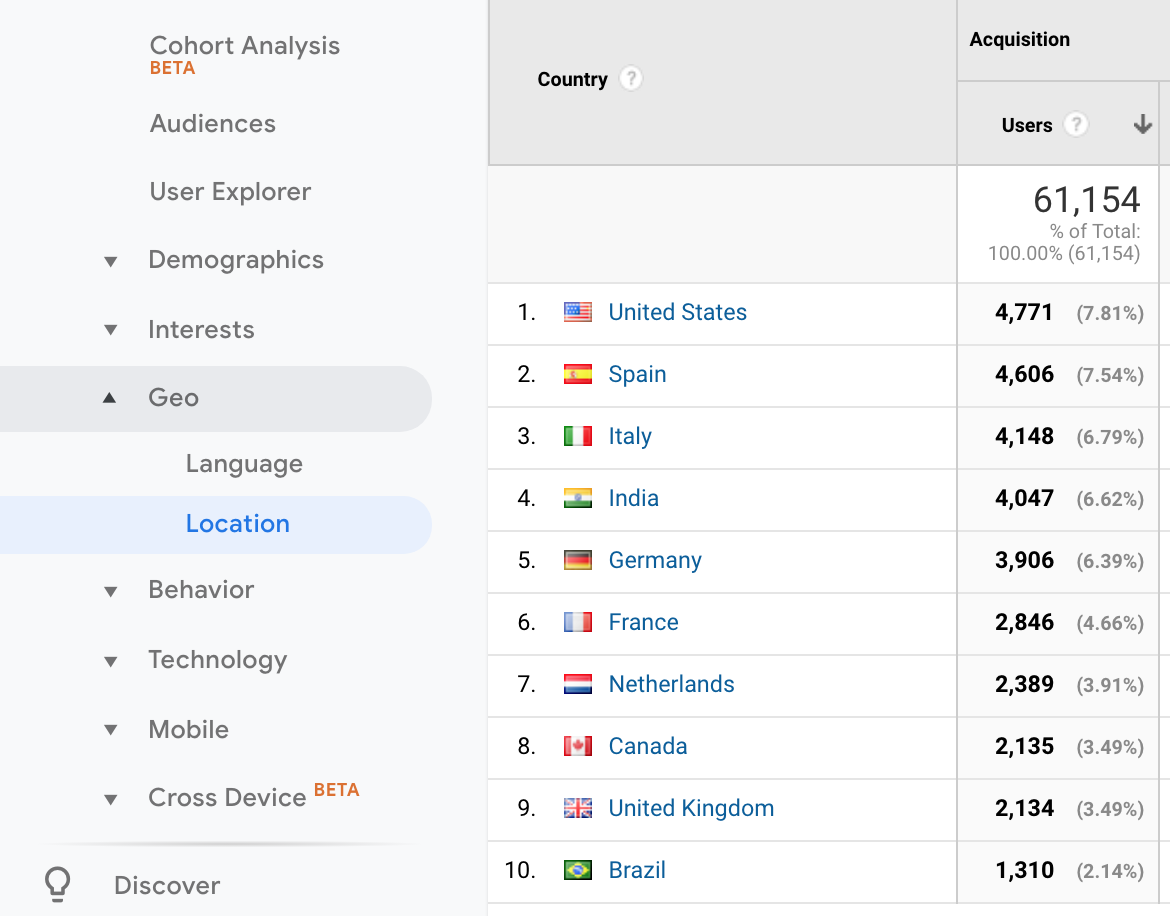Click the India flag icon
Screen dimensions: 1170x916
pos(578,498)
